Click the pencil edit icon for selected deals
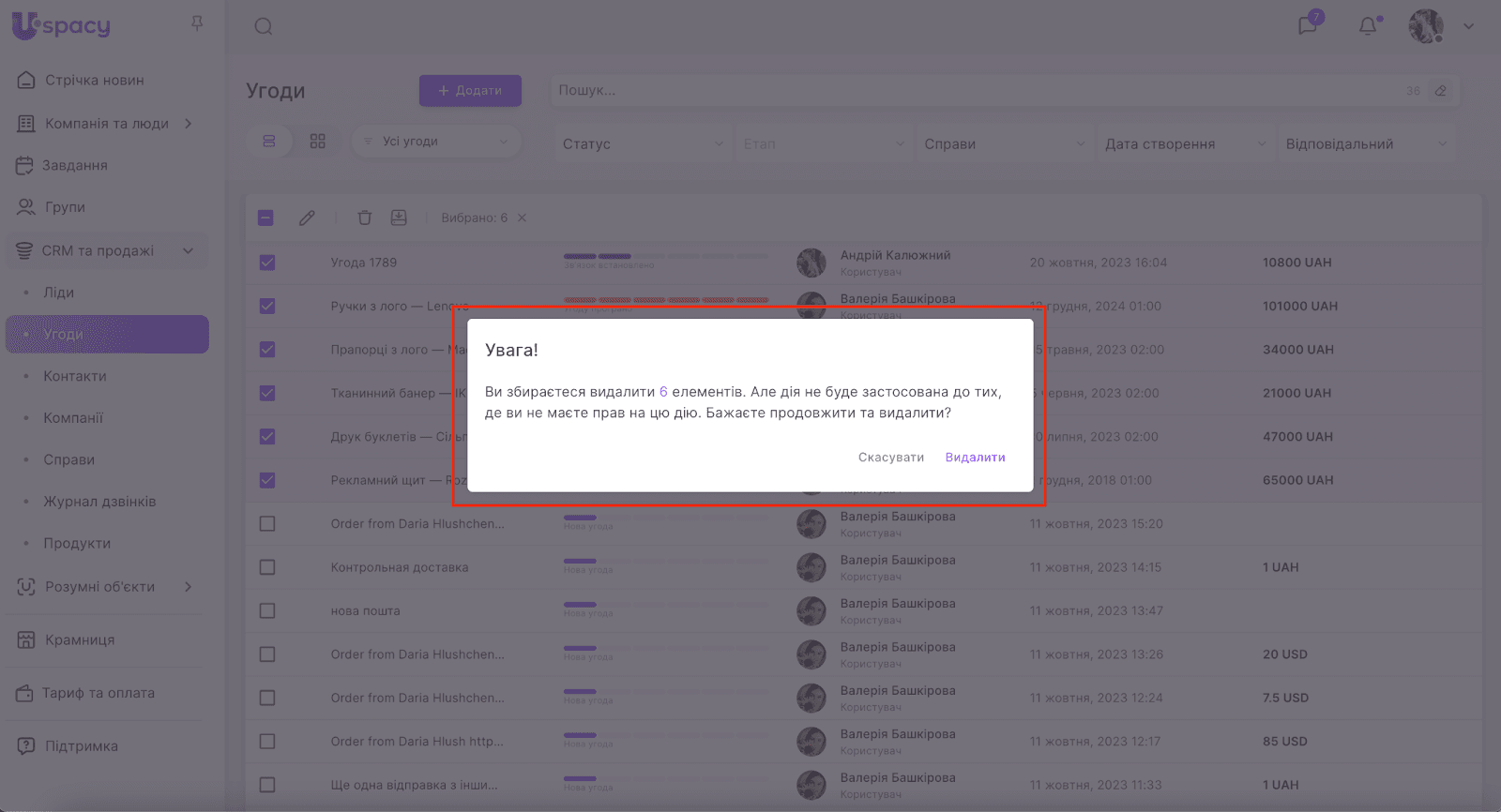This screenshot has width=1501, height=812. coord(307,218)
